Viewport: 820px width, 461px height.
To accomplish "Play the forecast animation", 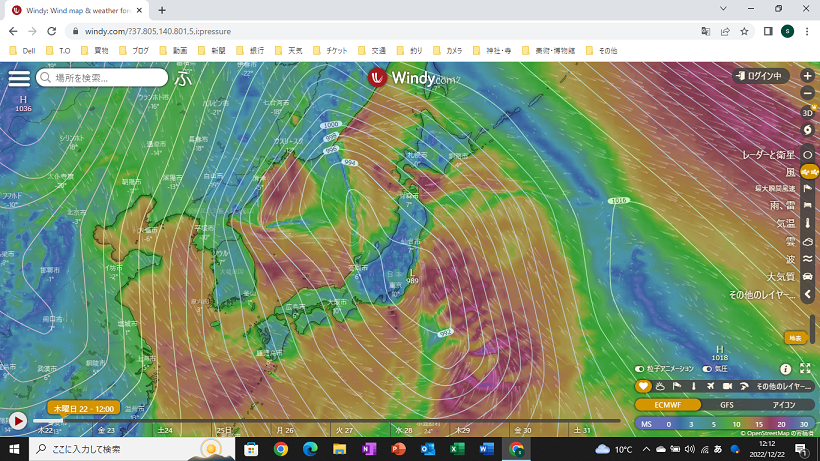I will 18,421.
